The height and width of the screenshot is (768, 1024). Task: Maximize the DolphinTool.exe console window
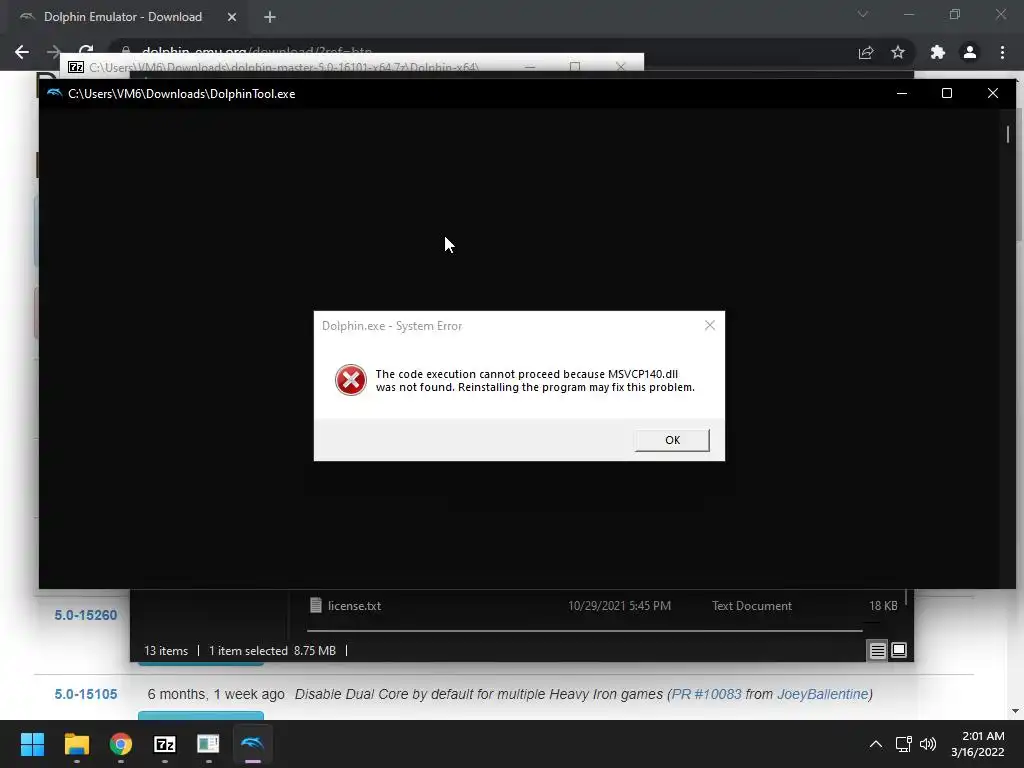[x=946, y=93]
